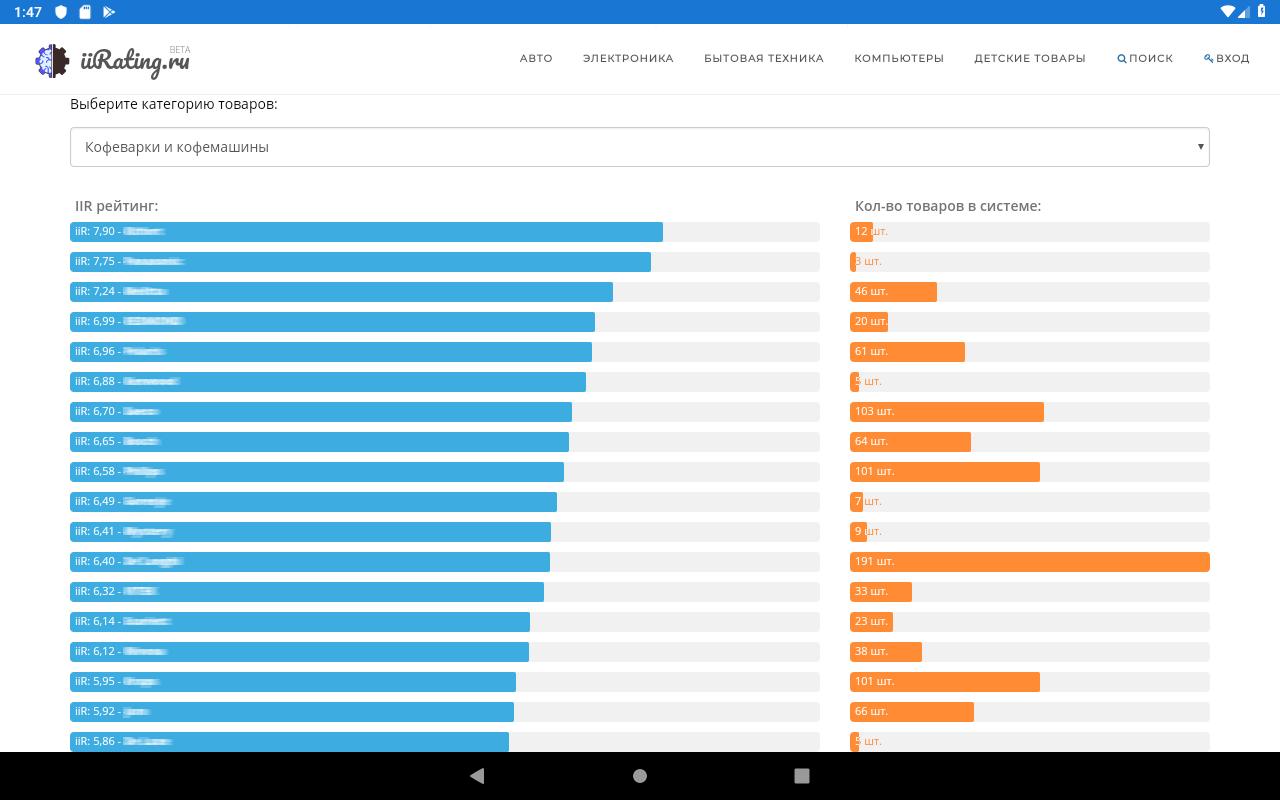This screenshot has width=1280, height=800.
Task: Choose the iiR 6,41 rating bar
Action: click(x=310, y=532)
